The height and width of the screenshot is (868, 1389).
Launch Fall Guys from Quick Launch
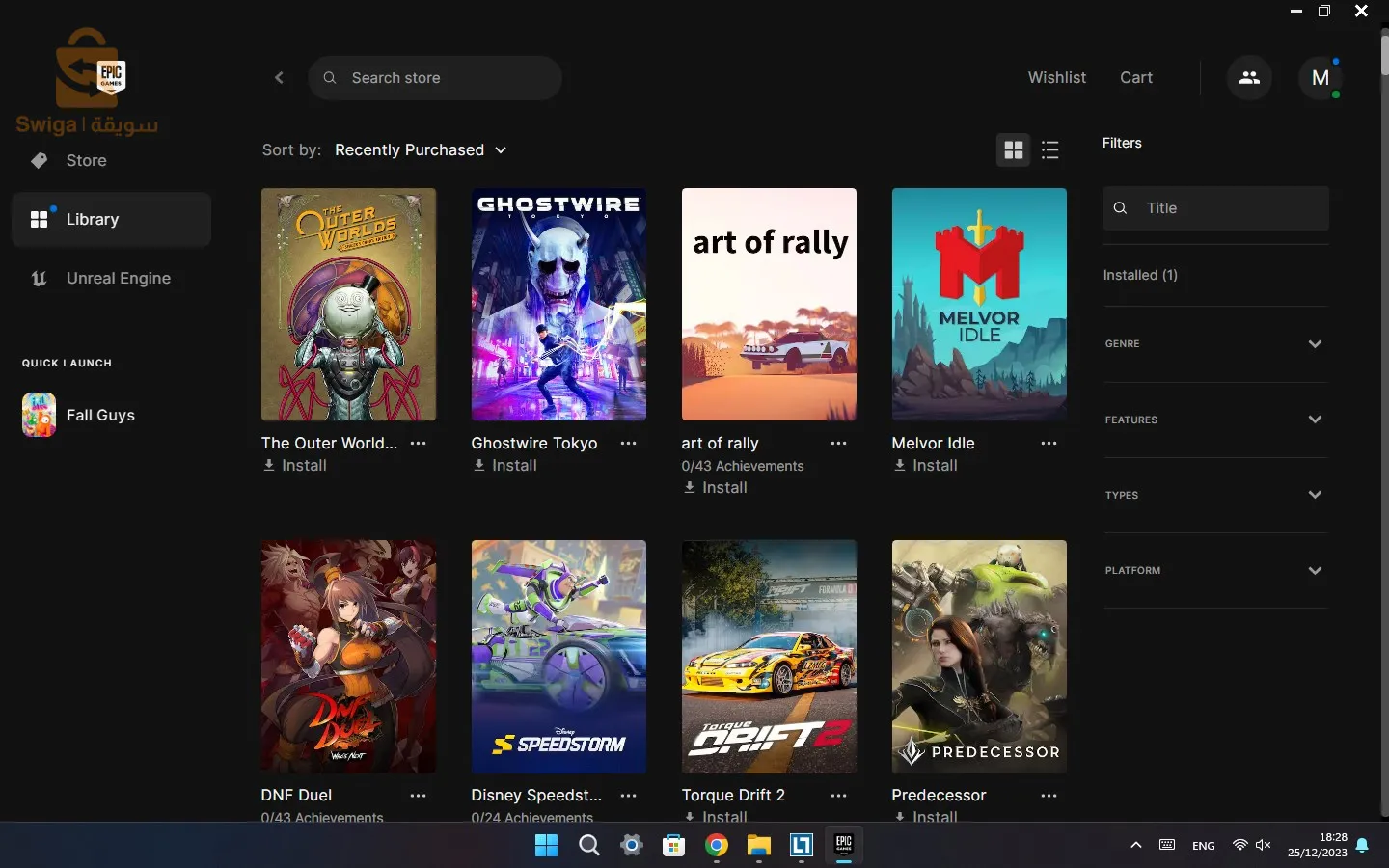(x=99, y=416)
